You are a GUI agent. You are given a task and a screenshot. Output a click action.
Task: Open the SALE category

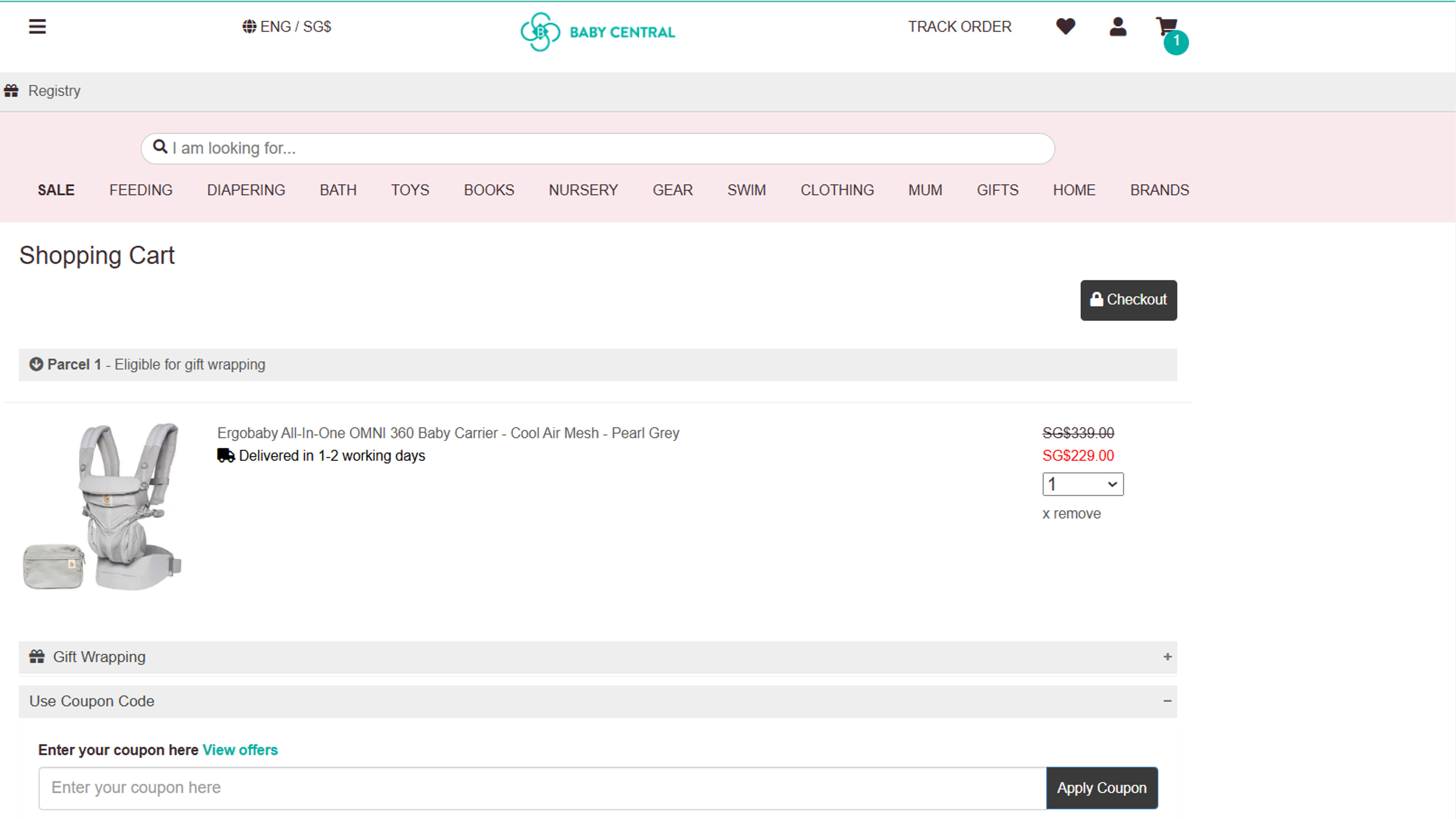[56, 190]
